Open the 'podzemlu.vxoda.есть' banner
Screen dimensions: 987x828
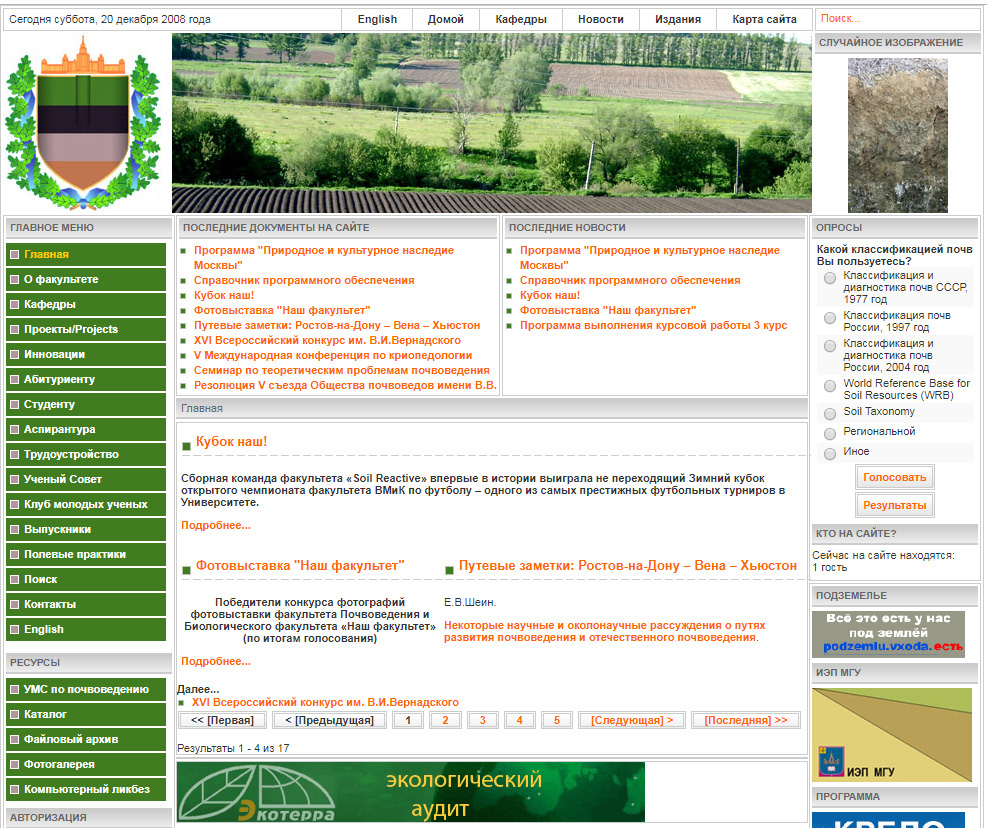coord(888,634)
